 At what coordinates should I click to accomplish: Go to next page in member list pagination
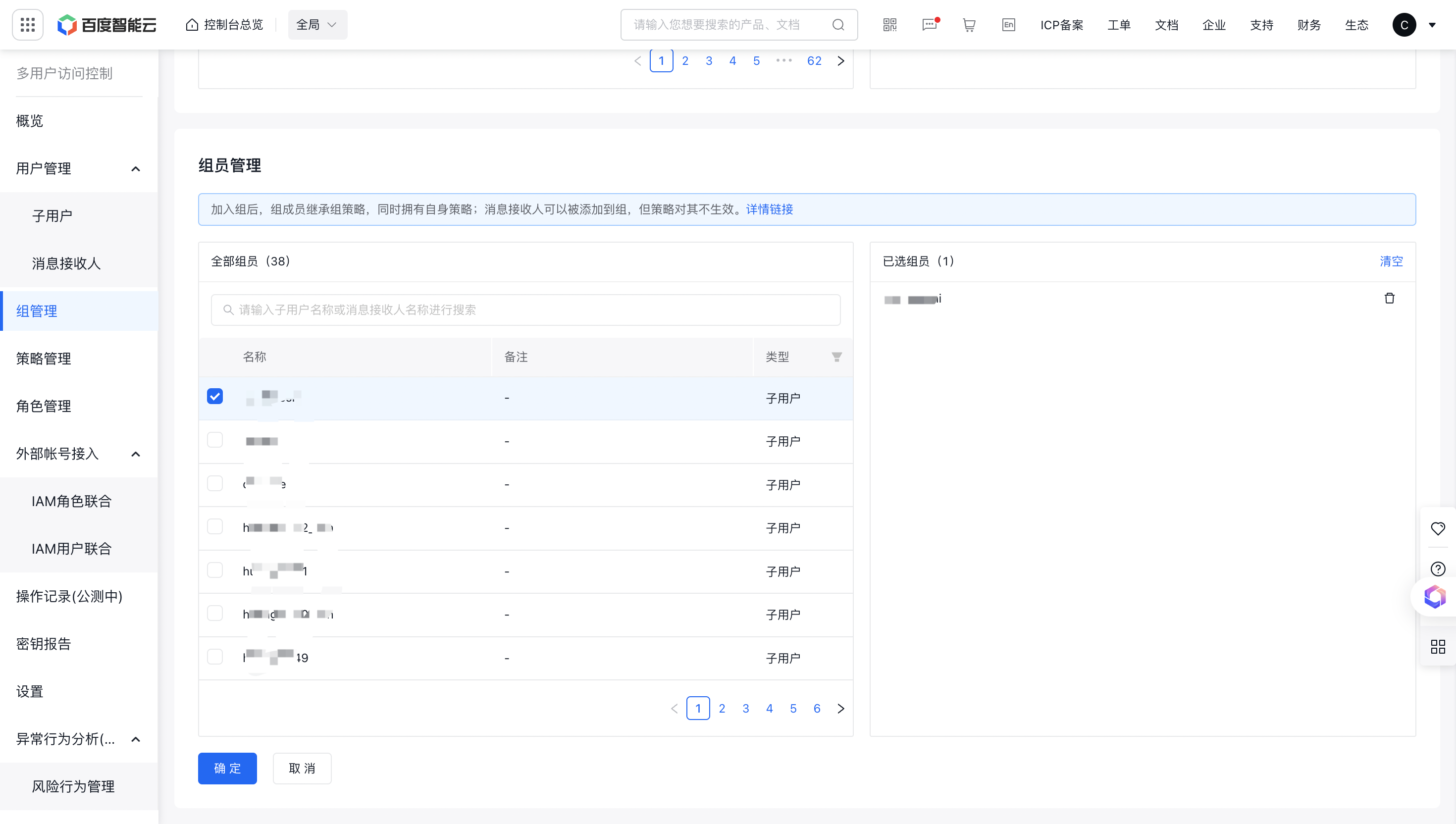tap(841, 709)
